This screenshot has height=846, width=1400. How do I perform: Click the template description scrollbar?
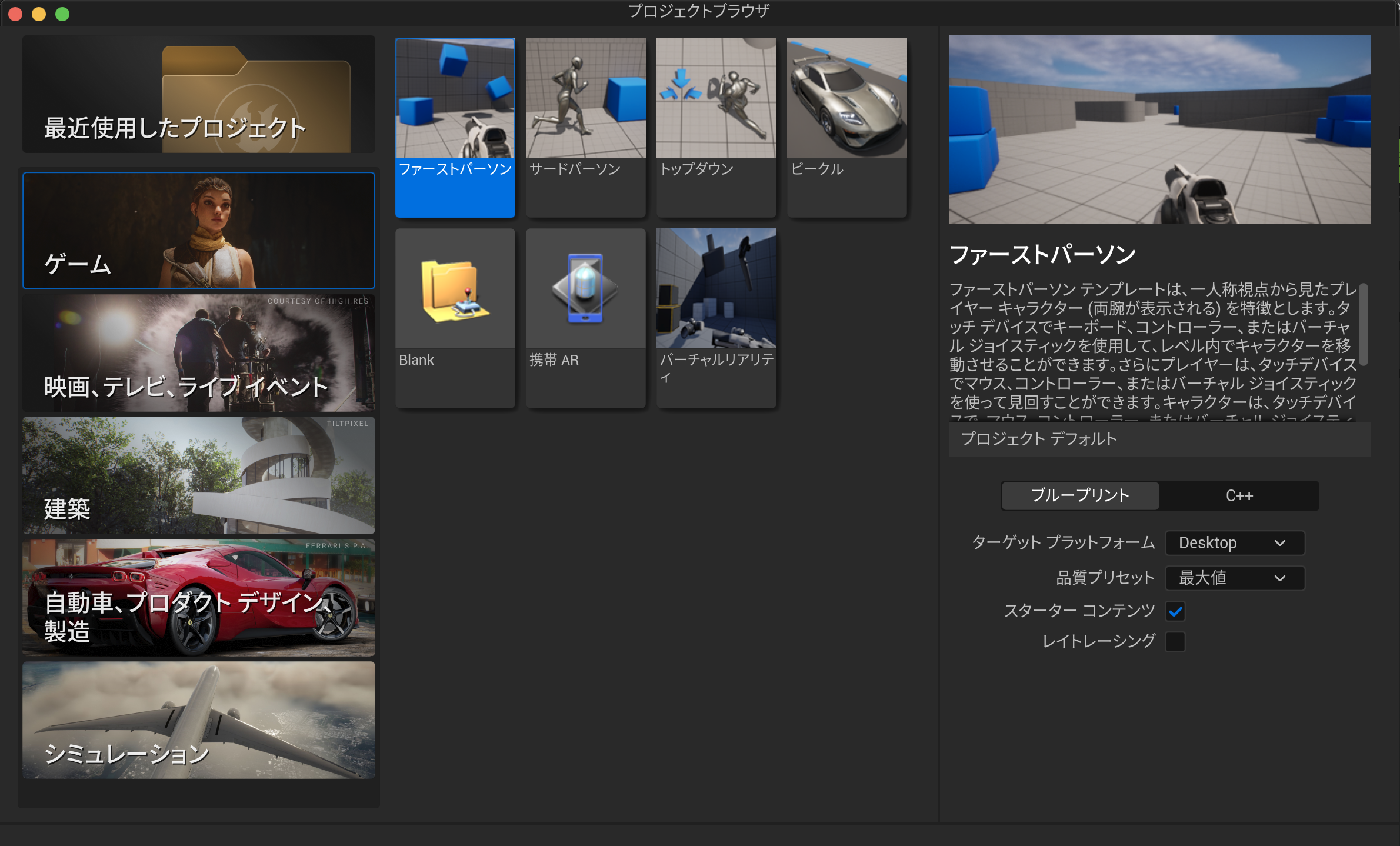point(1363,324)
